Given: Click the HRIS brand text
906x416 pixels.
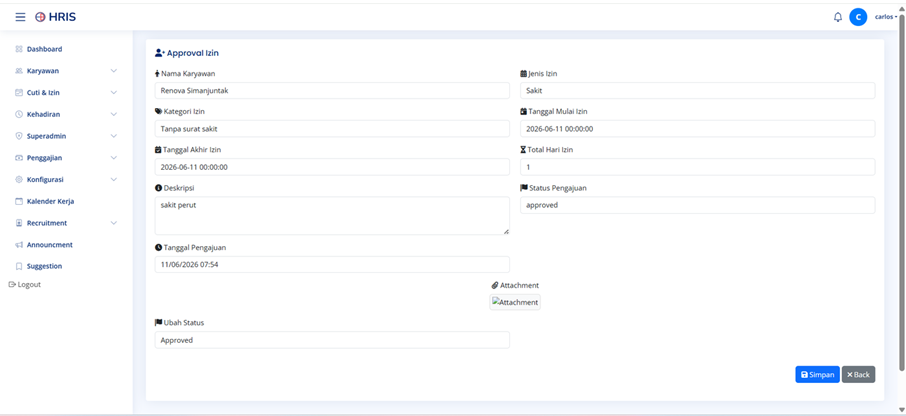Looking at the screenshot, I should pos(62,17).
